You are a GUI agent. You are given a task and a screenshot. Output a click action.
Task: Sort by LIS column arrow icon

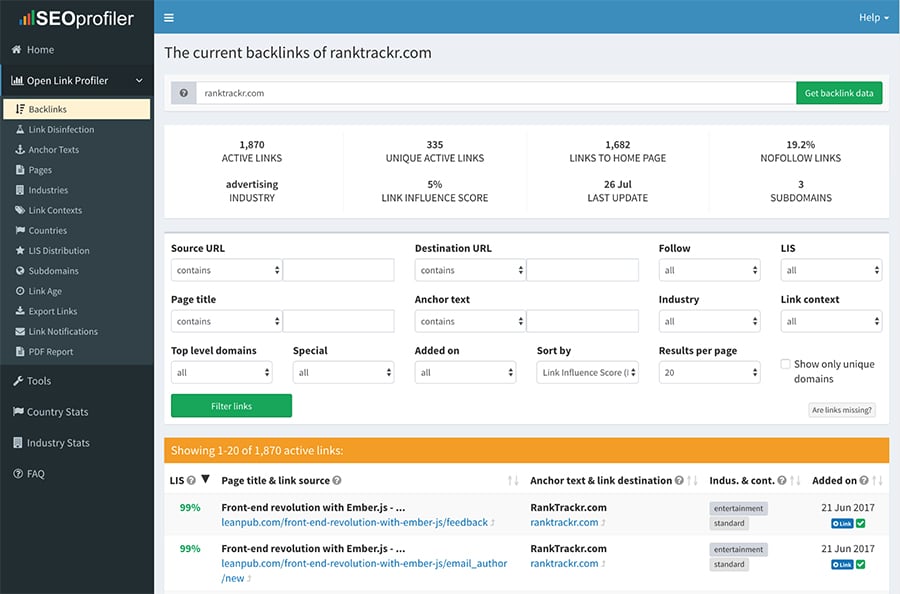(206, 480)
